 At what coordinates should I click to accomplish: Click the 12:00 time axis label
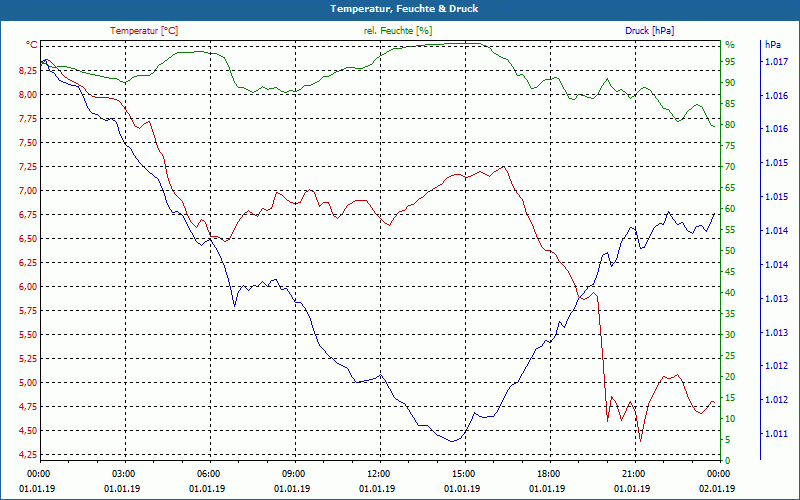pyautogui.click(x=378, y=473)
